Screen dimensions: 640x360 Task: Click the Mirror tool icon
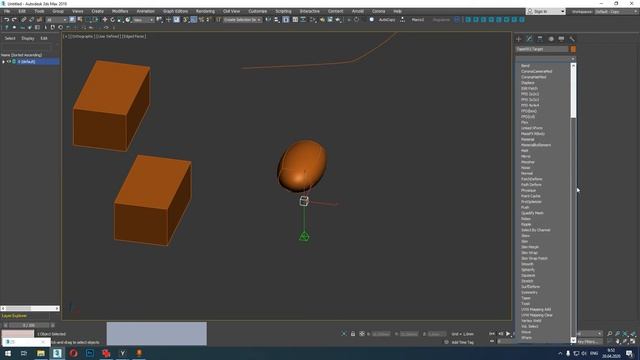[x=268, y=20]
